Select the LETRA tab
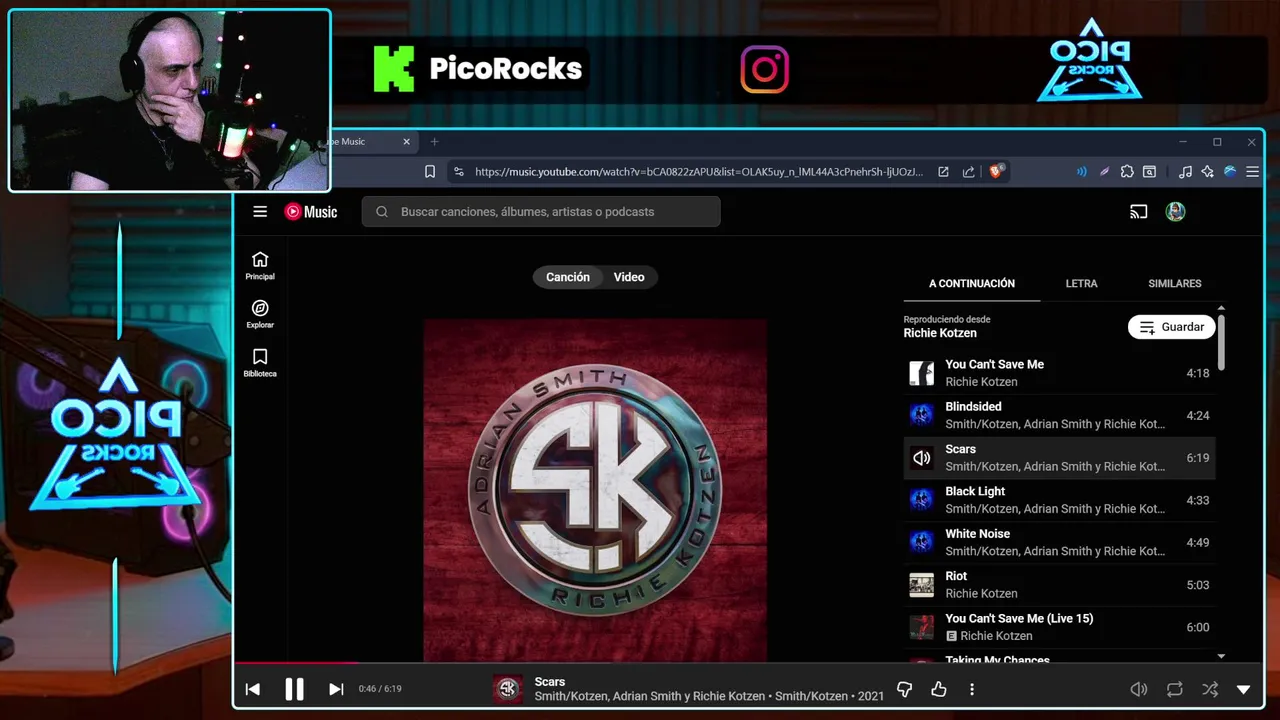The image size is (1280, 720). [1081, 284]
